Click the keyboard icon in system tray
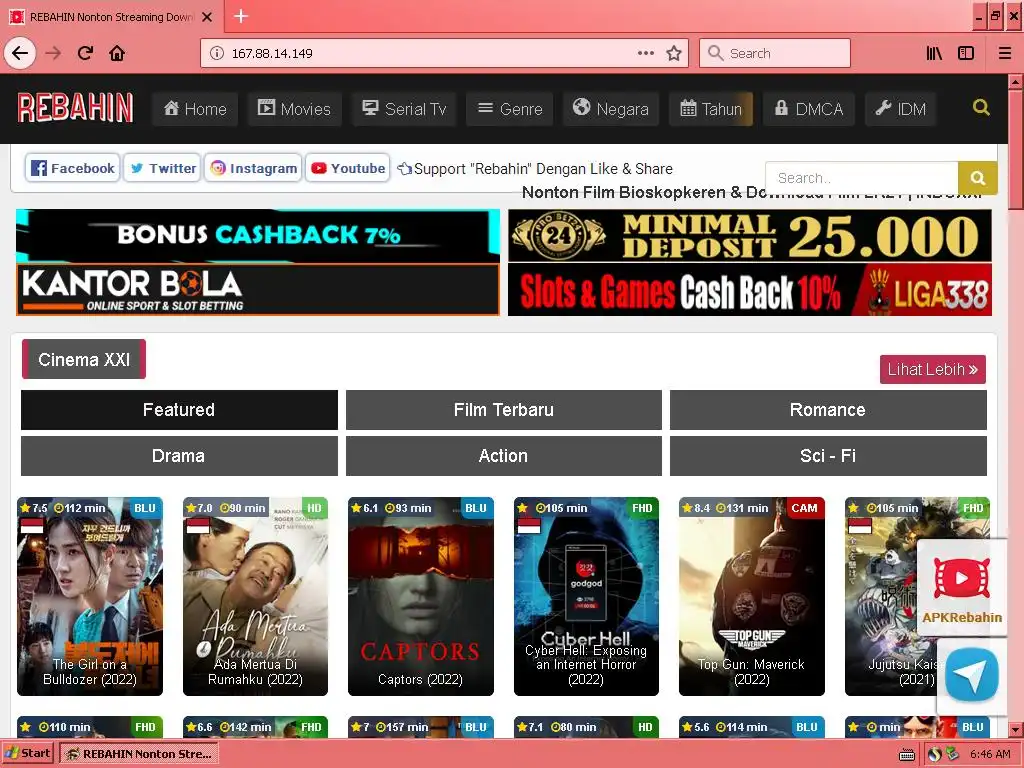 point(906,755)
